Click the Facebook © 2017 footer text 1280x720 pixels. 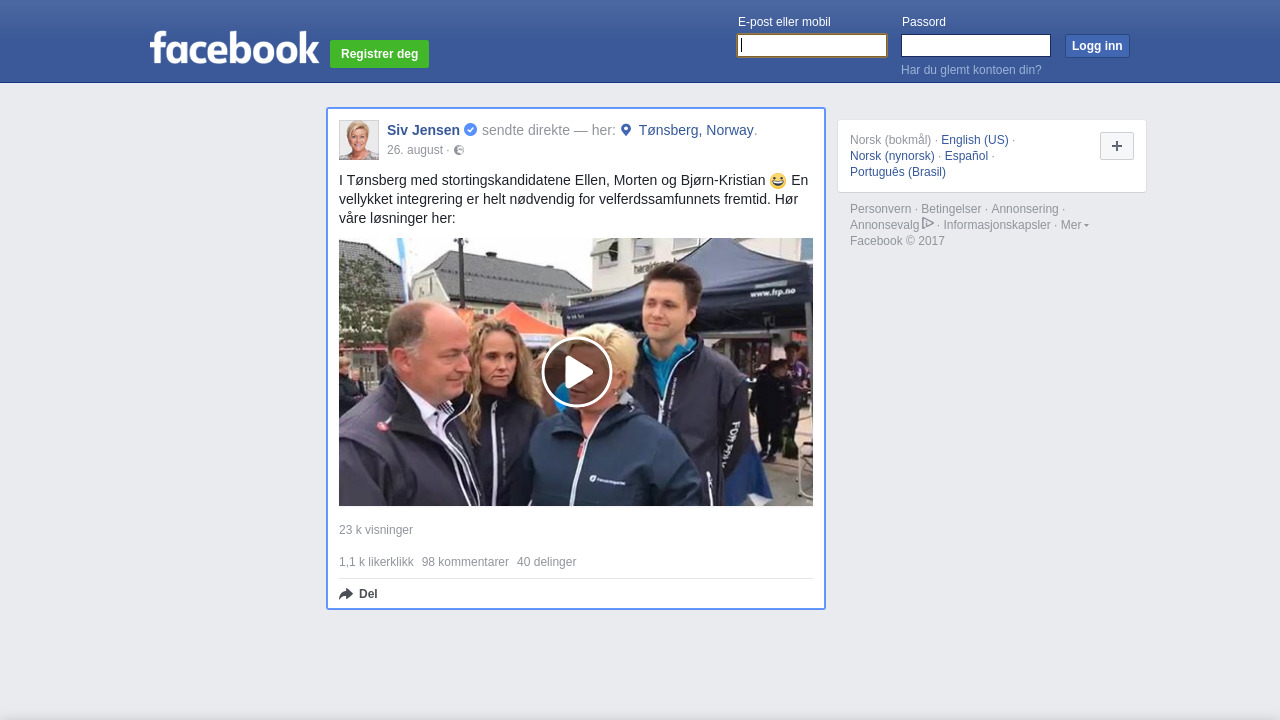897,241
